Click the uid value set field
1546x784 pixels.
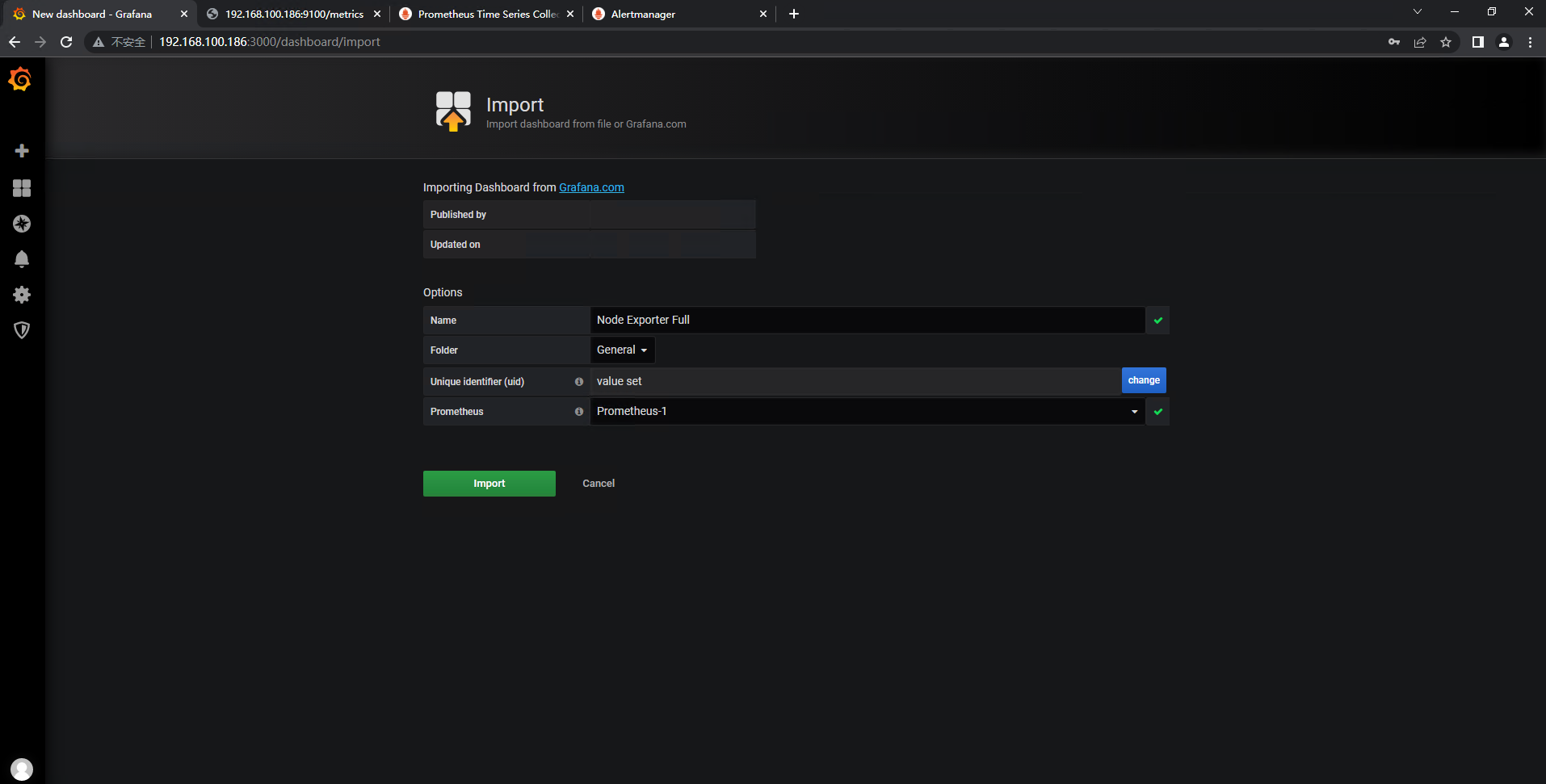point(855,381)
